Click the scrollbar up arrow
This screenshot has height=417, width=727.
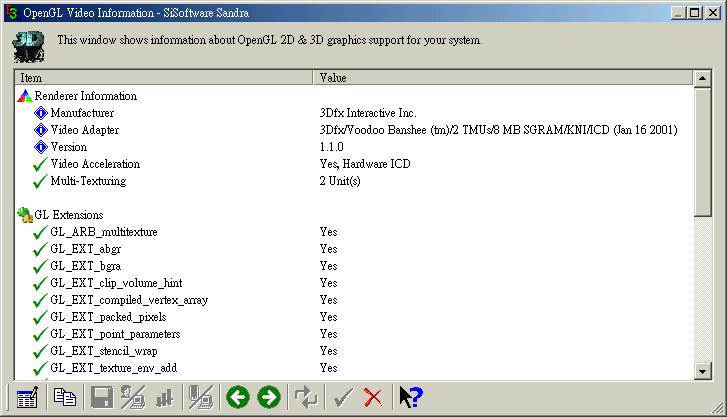pyautogui.click(x=702, y=78)
